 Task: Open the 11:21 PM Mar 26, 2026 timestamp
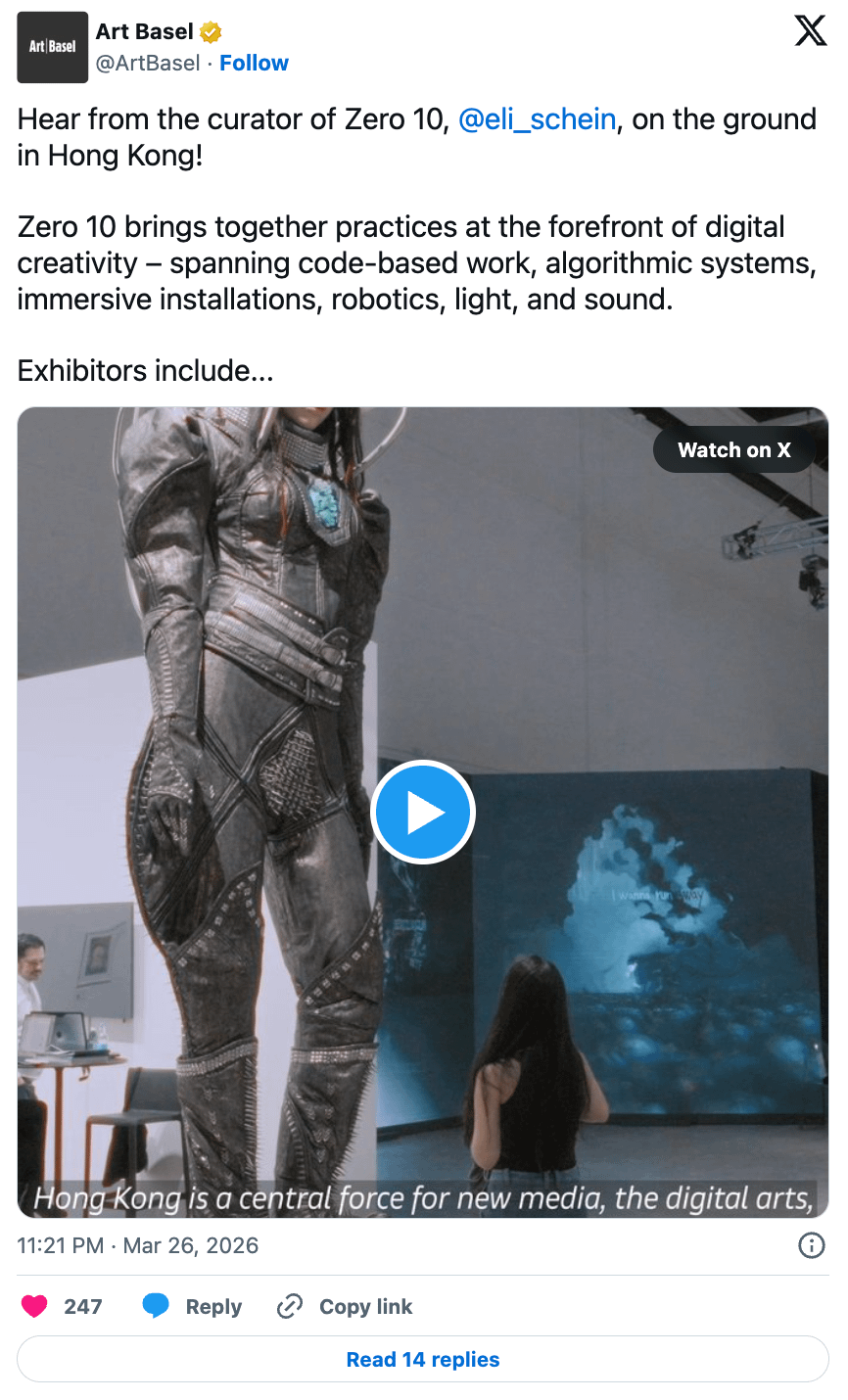point(138,1245)
